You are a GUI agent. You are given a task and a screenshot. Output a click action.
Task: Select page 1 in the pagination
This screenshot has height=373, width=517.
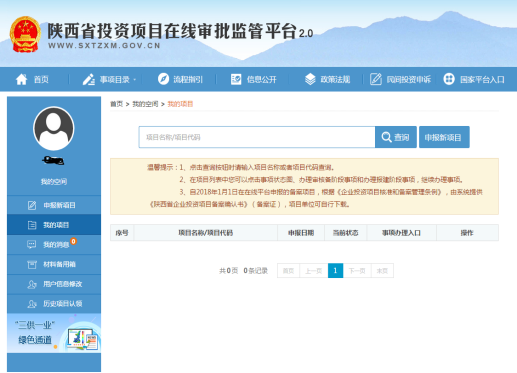[336, 271]
